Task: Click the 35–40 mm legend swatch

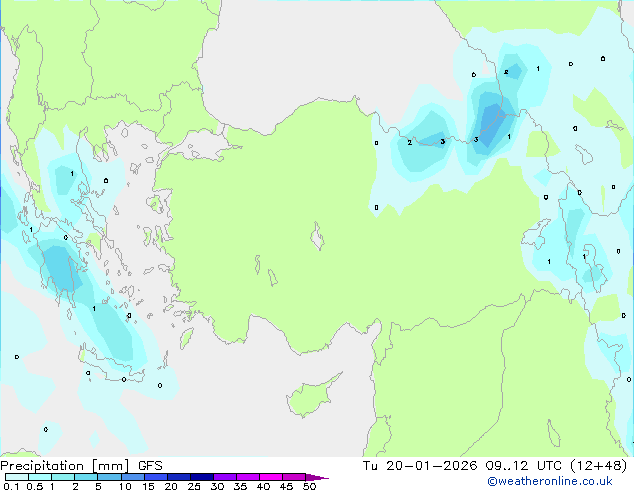Action: pyautogui.click(x=247, y=477)
